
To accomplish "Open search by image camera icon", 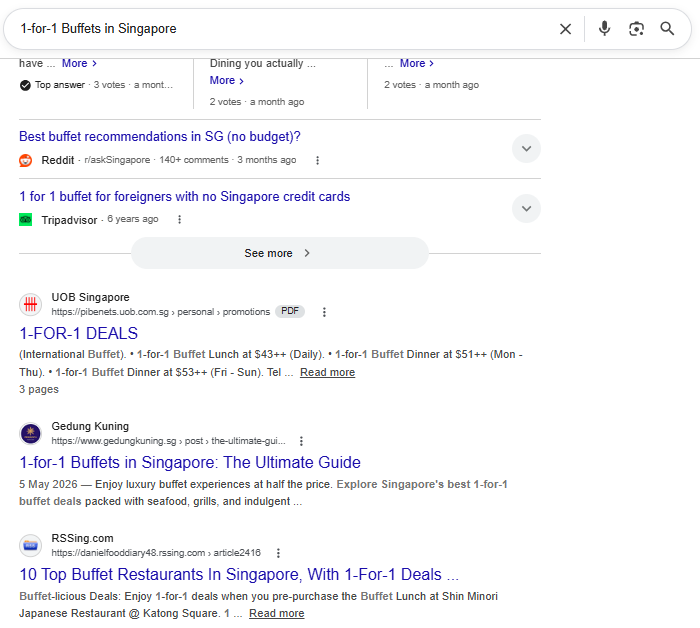I will tap(636, 29).
